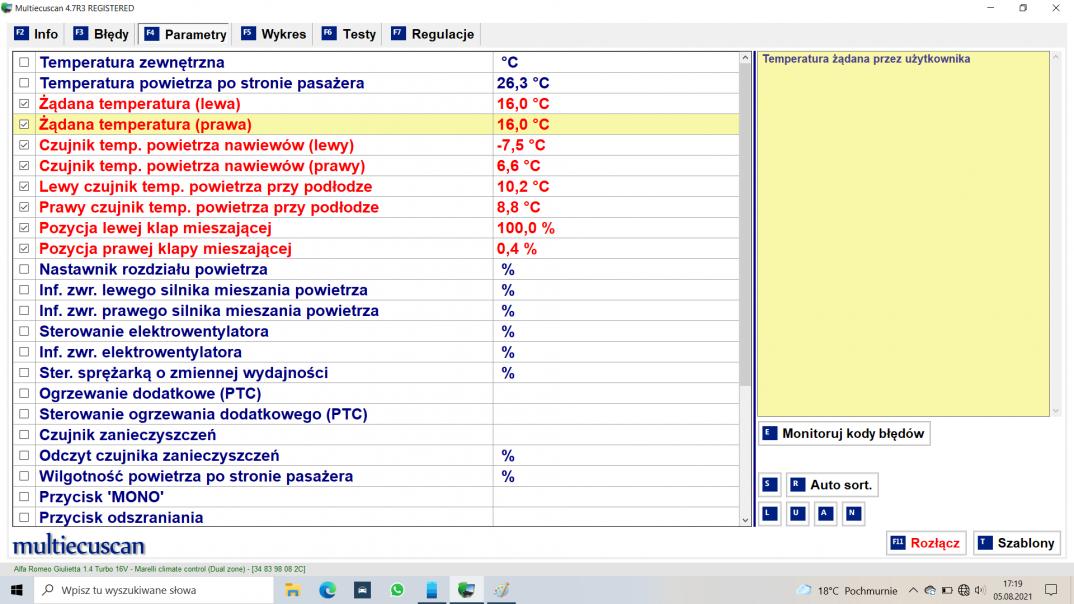Image resolution: width=1074 pixels, height=604 pixels.
Task: Open File Explorer from the taskbar
Action: click(x=293, y=590)
